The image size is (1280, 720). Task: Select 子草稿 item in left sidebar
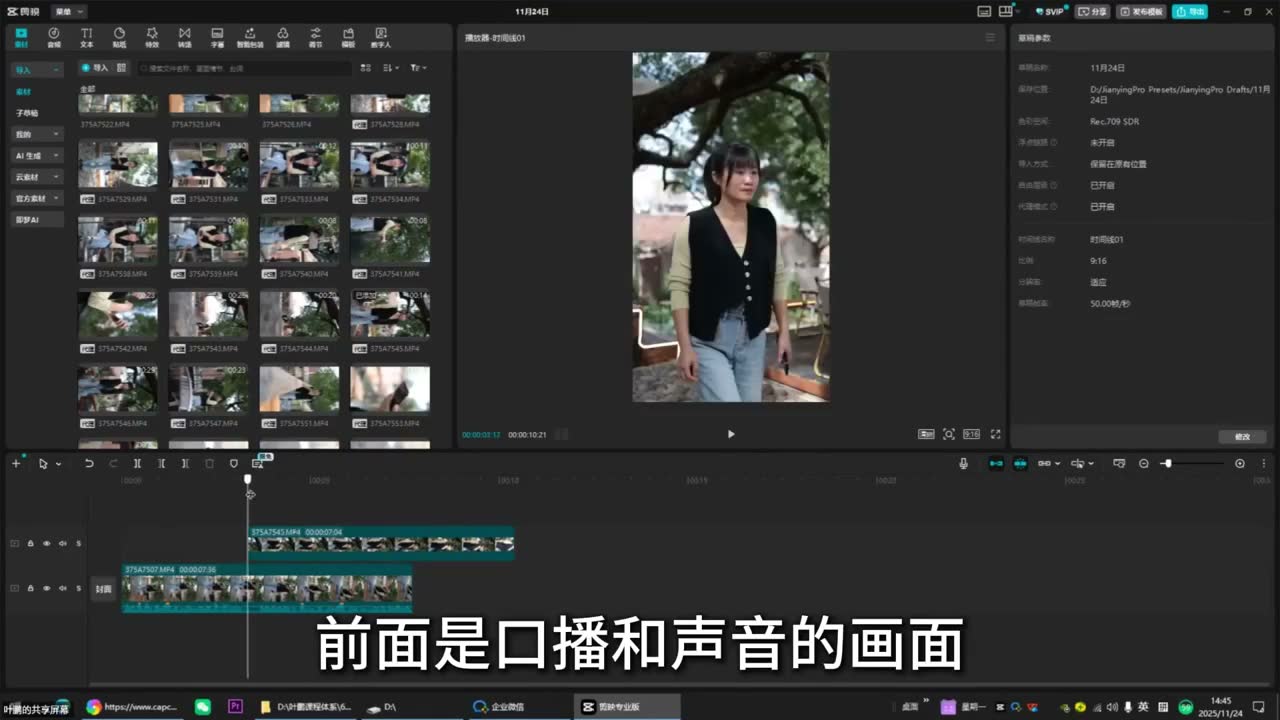[x=27, y=113]
